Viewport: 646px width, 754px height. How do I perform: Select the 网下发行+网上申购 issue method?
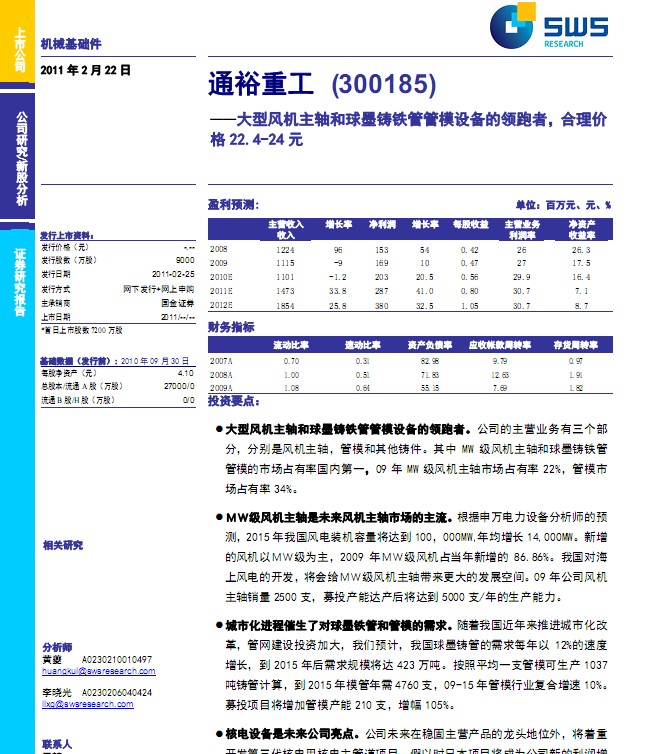point(159,289)
